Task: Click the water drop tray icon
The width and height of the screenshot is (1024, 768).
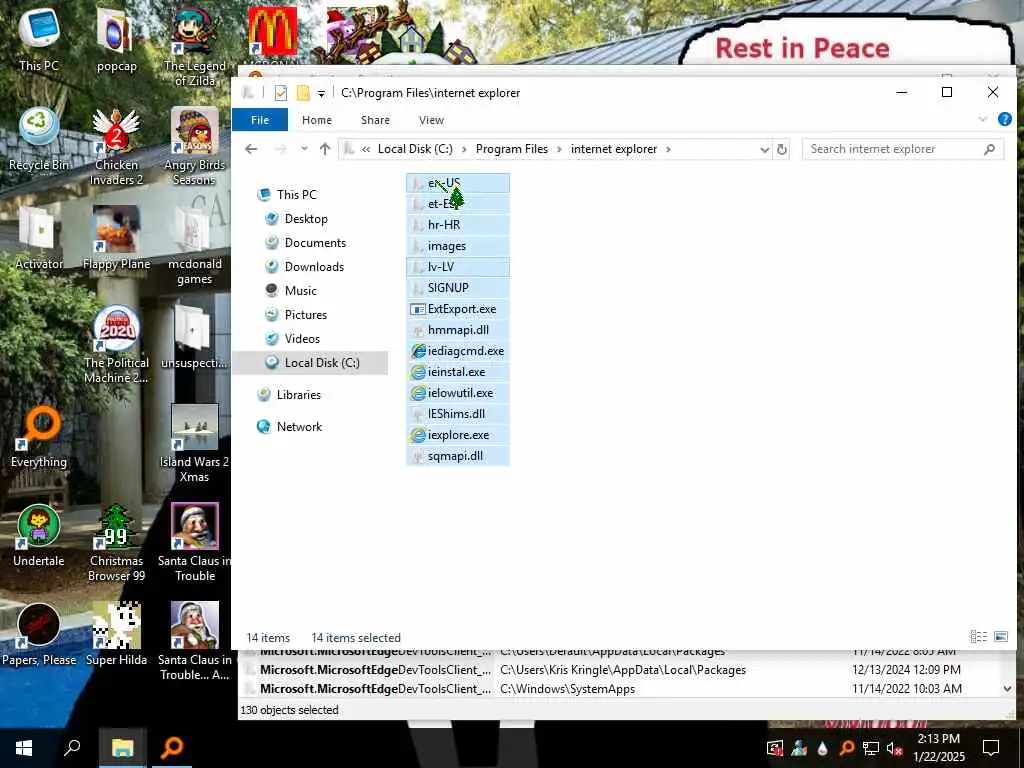Action: click(823, 748)
